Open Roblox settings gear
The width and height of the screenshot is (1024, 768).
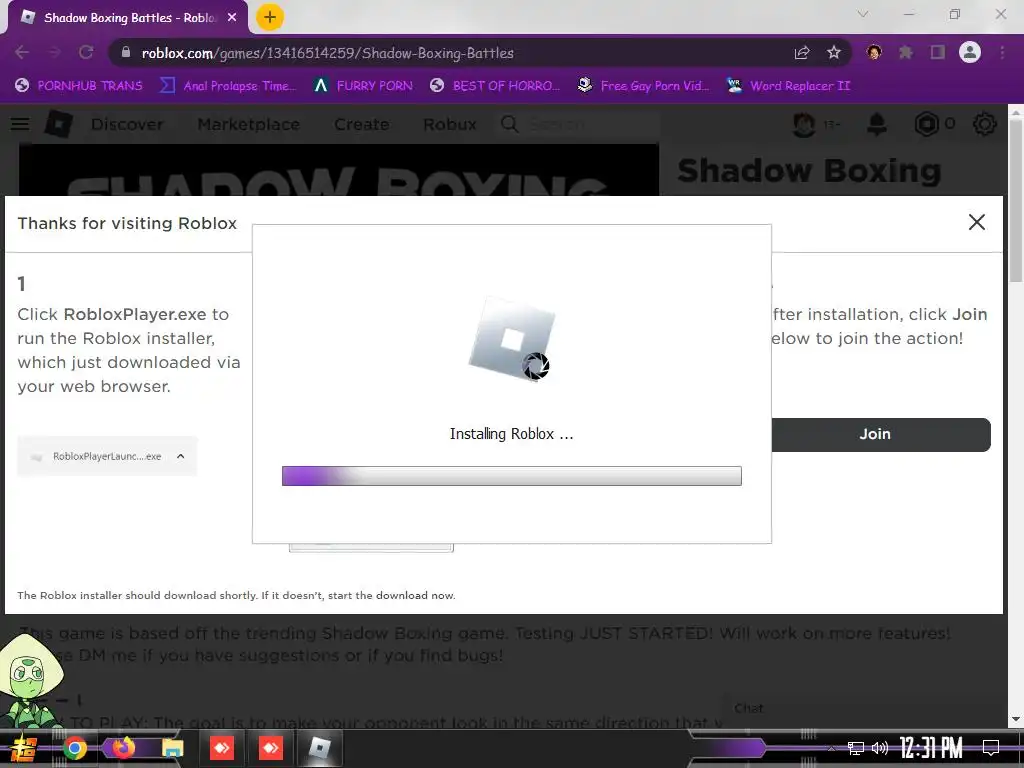[x=984, y=124]
